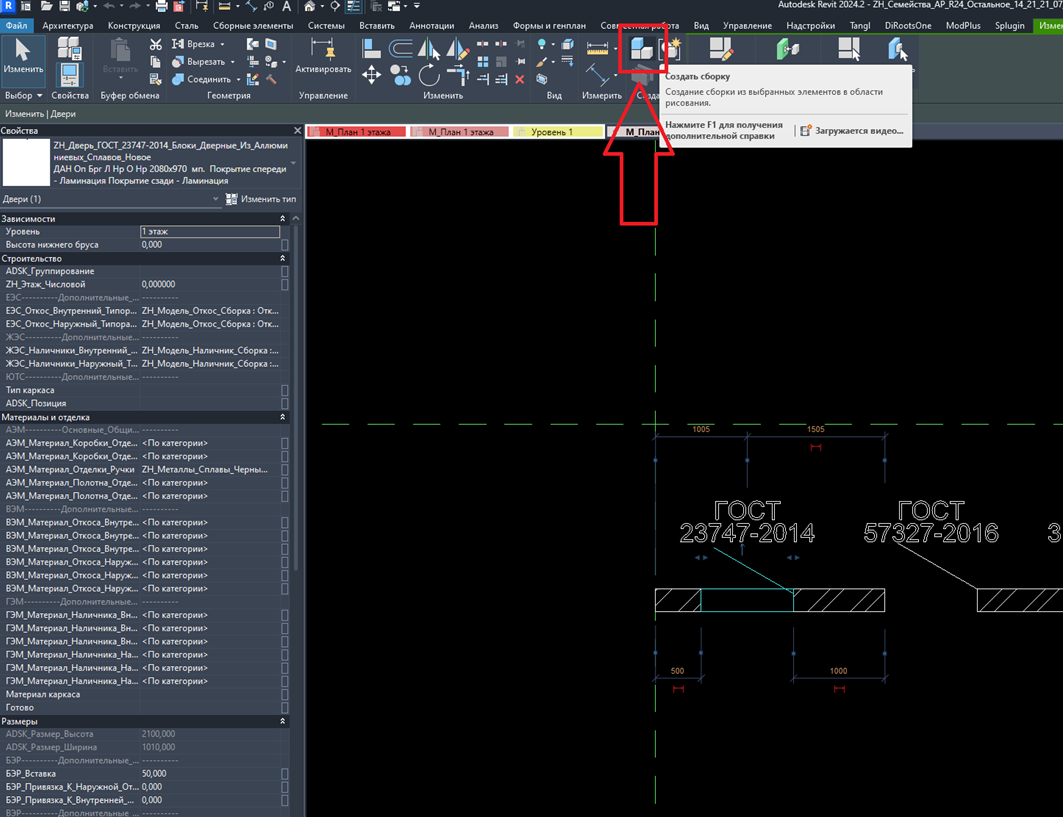Screen dimensions: 1063x817
Task: Click the Array tool icon
Action: [483, 62]
